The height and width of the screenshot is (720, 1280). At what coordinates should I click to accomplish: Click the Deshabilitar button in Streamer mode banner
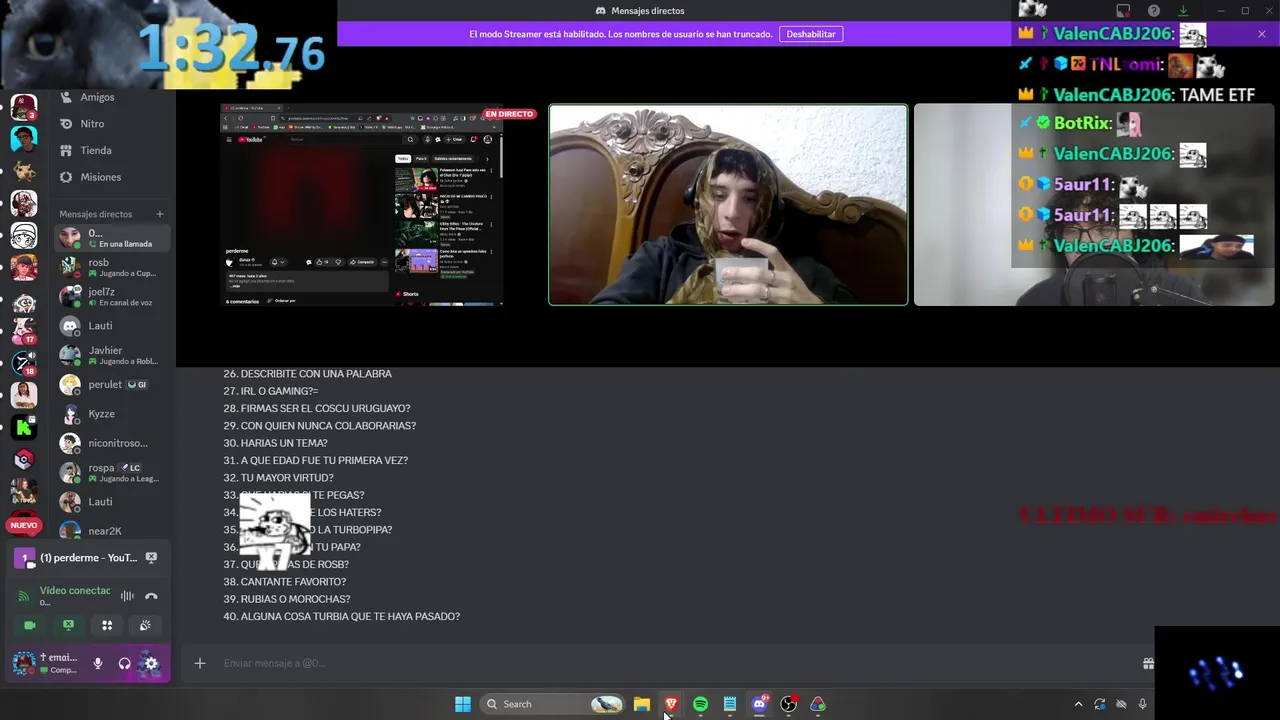click(811, 34)
